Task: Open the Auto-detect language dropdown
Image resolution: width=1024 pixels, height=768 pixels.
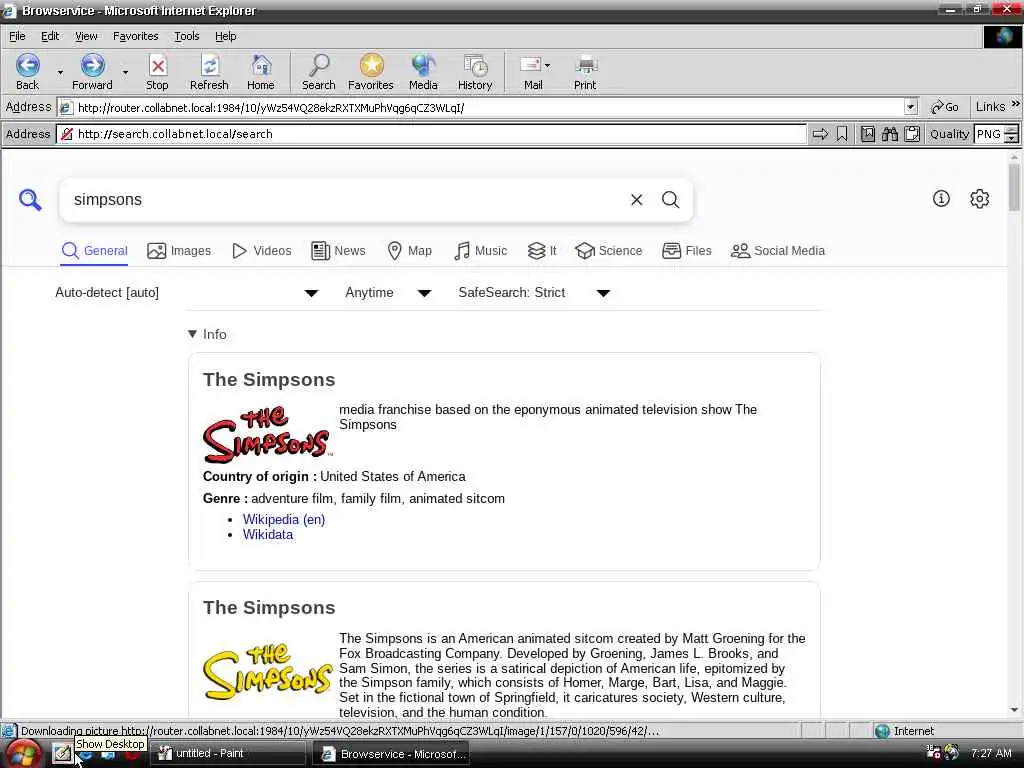Action: (x=187, y=293)
